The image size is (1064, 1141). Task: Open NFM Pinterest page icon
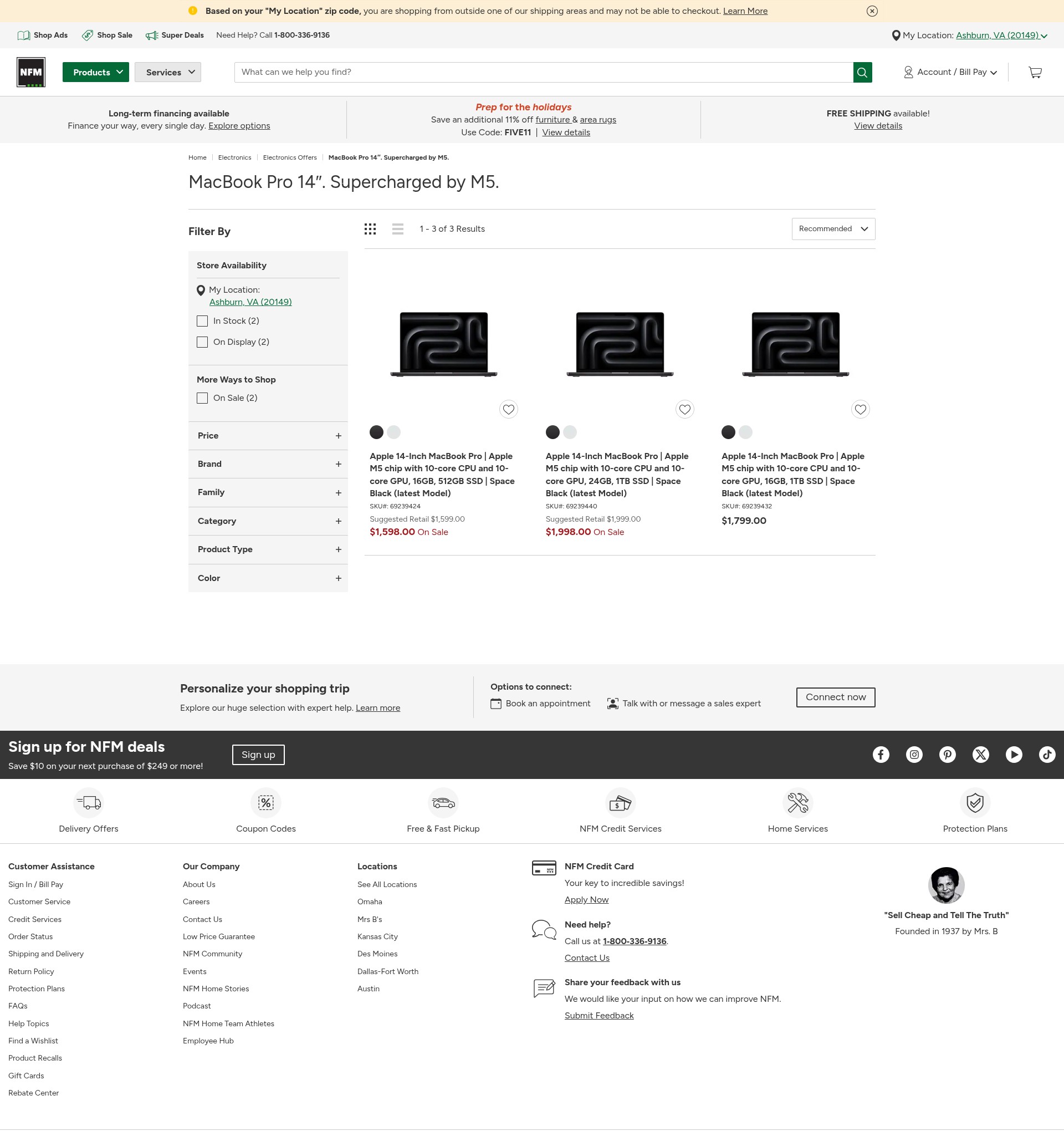pyautogui.click(x=947, y=754)
